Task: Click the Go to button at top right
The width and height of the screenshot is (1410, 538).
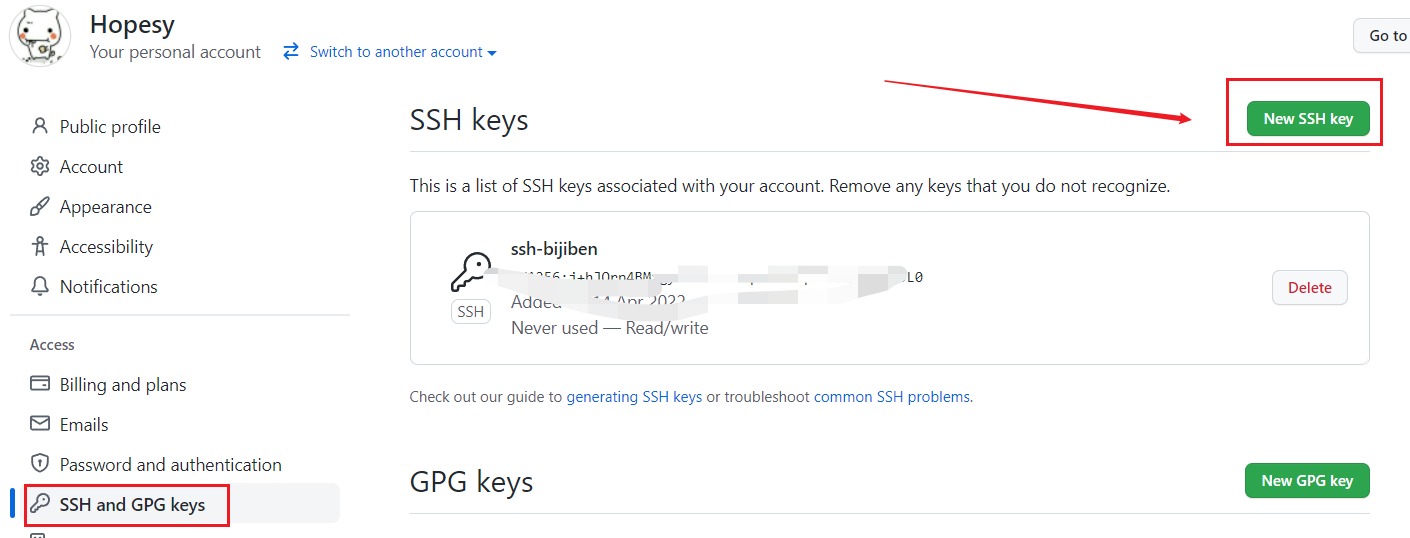Action: (x=1386, y=36)
